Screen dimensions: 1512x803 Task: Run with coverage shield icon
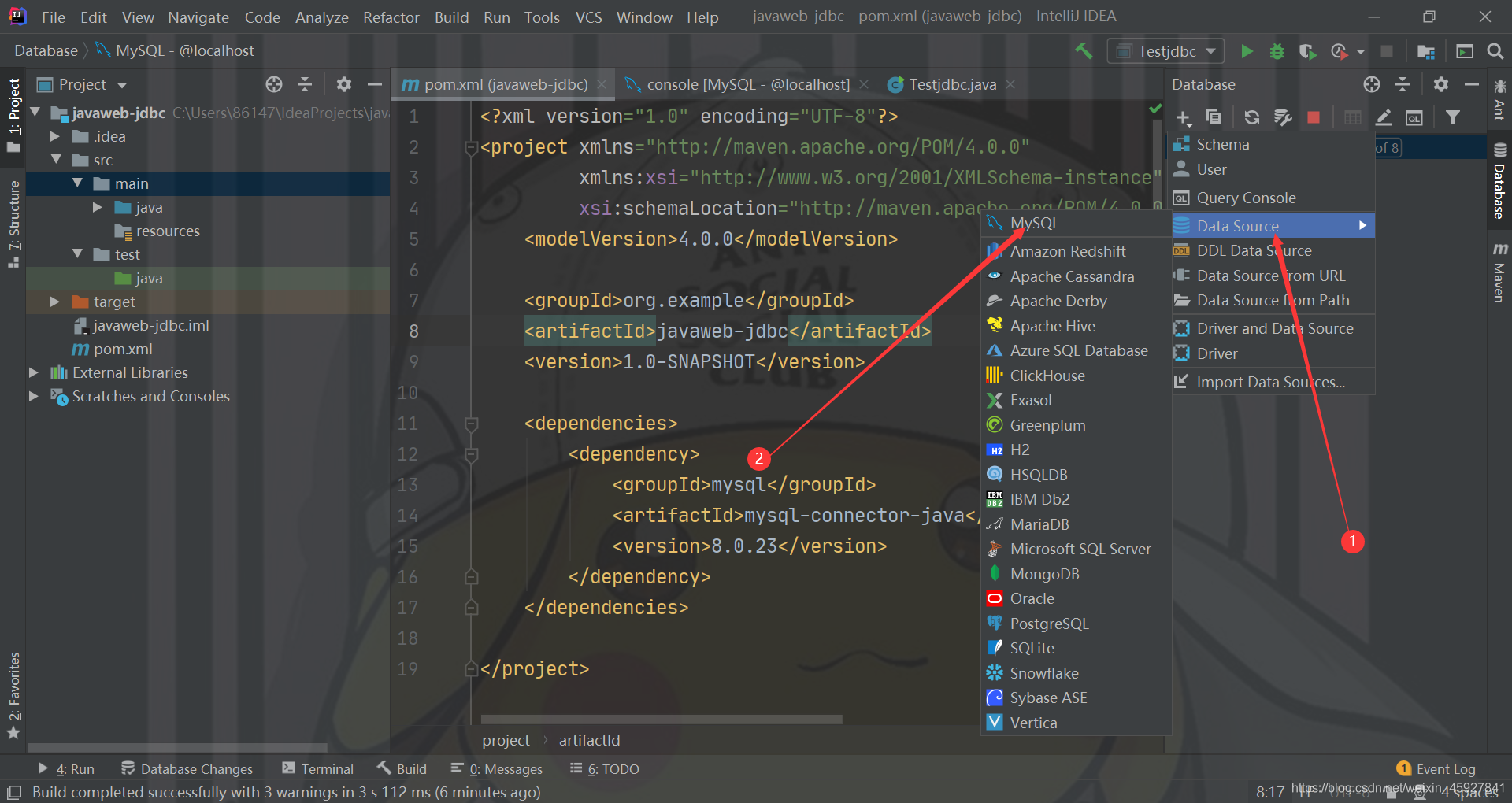pyautogui.click(x=1307, y=51)
